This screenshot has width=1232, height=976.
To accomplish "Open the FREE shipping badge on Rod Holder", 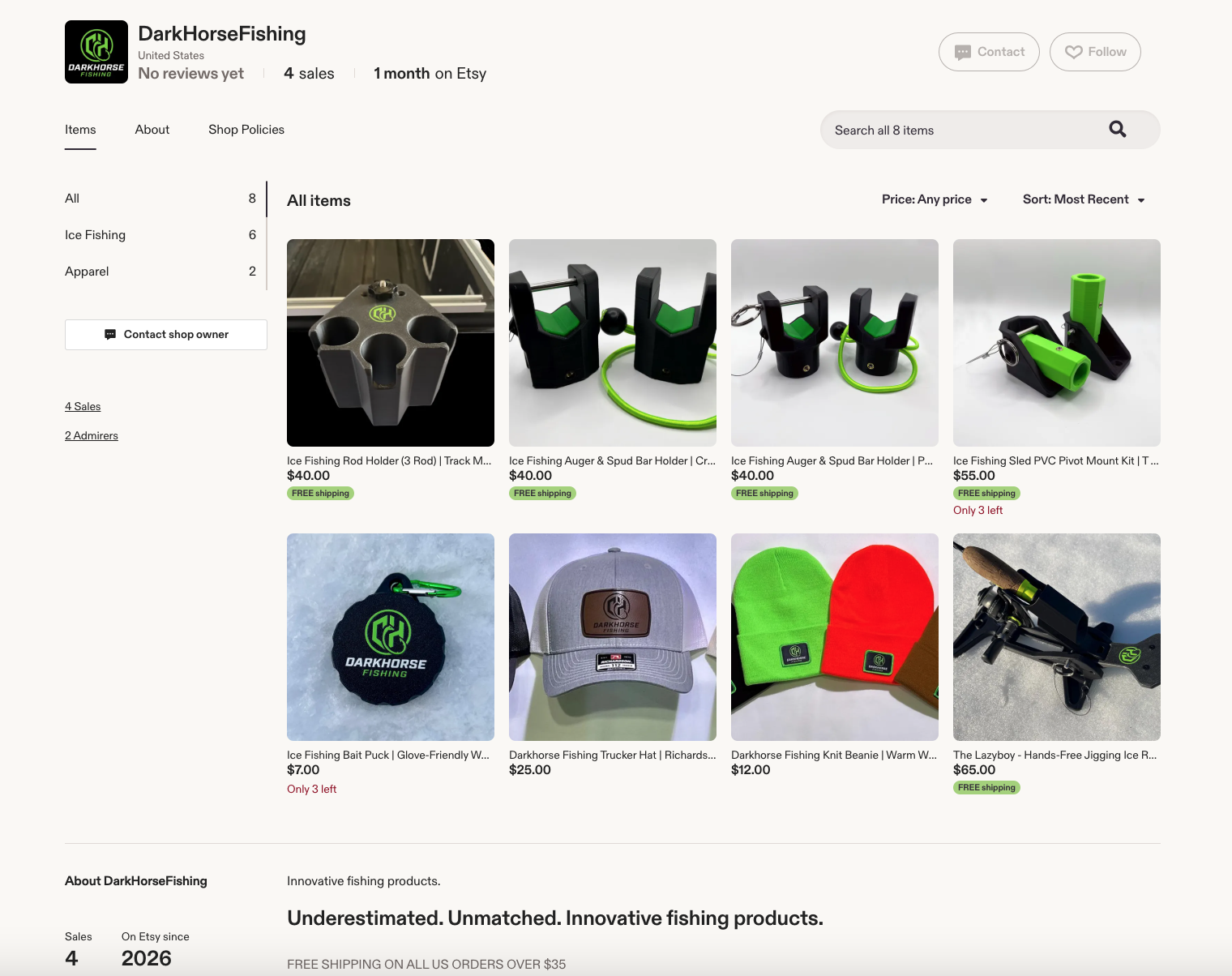I will (319, 493).
